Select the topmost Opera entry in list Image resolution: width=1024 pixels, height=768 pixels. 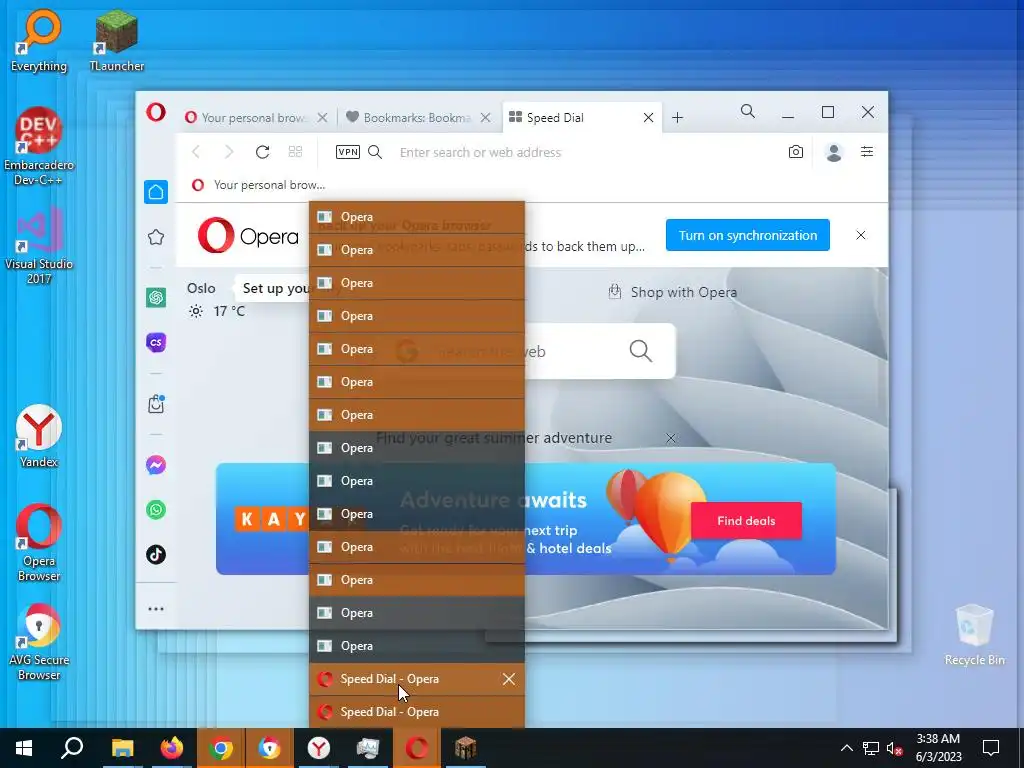point(417,217)
